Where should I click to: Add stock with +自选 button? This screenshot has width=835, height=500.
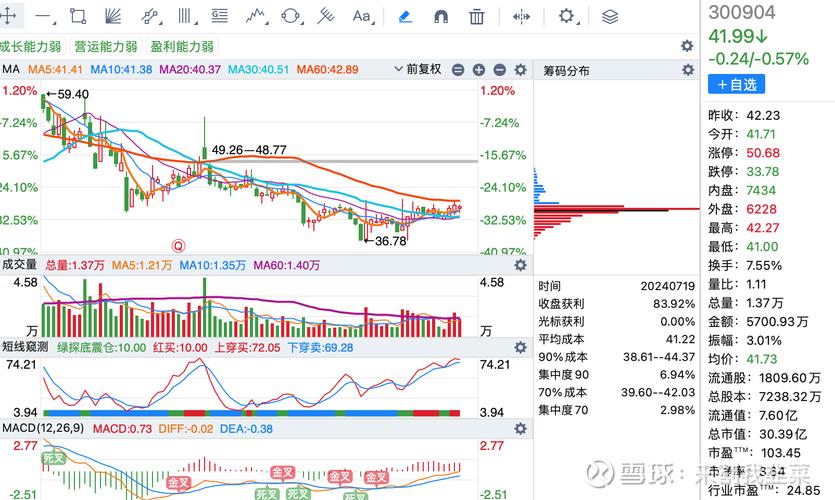[736, 84]
